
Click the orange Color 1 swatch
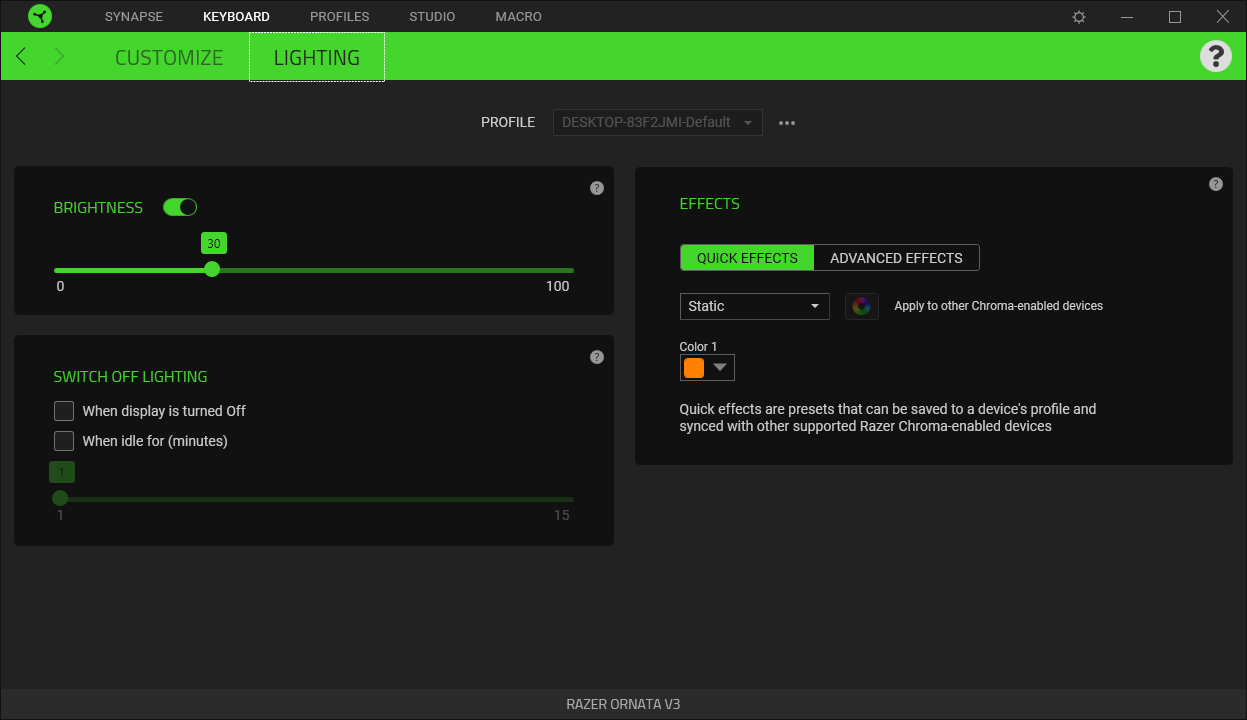click(694, 368)
